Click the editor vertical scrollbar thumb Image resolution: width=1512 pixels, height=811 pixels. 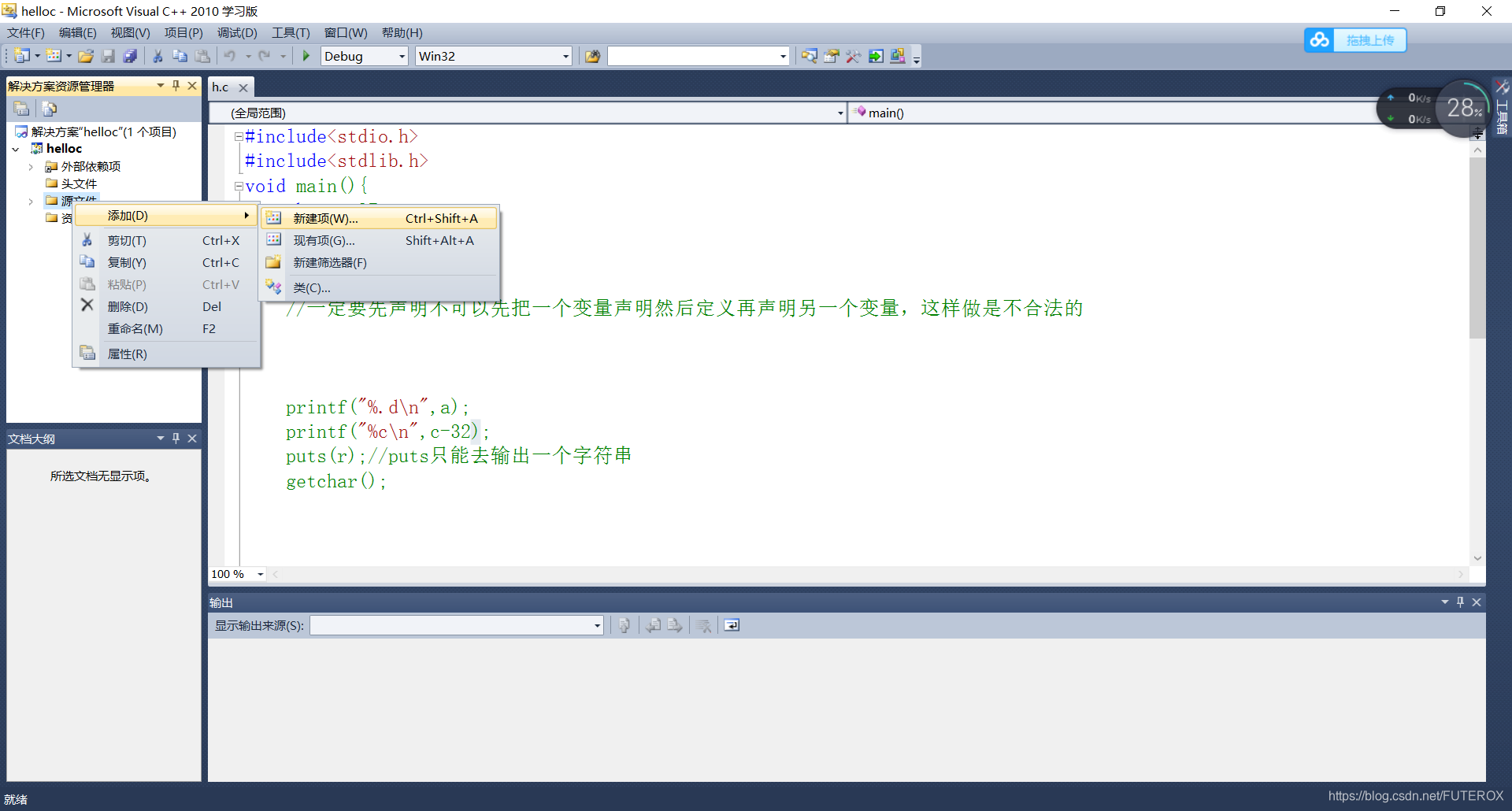[1477, 248]
